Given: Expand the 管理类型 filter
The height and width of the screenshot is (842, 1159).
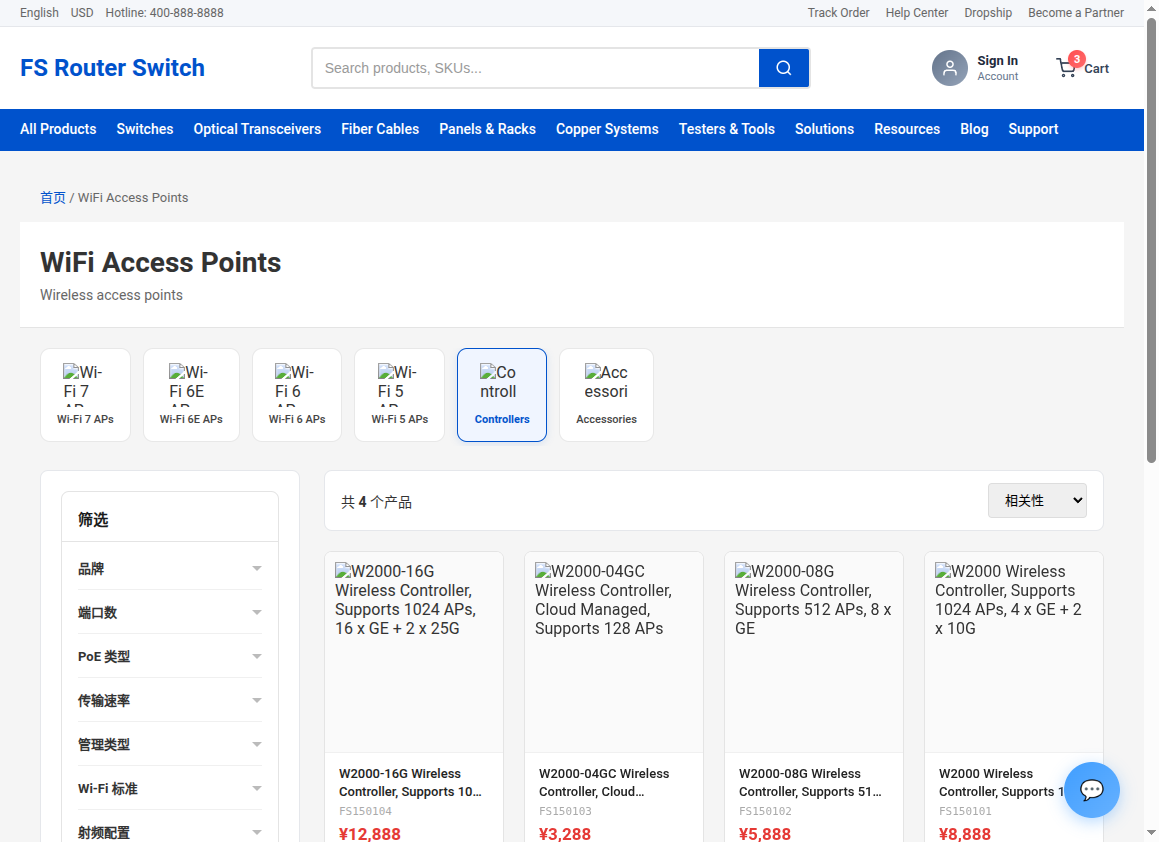Looking at the screenshot, I should [x=170, y=744].
